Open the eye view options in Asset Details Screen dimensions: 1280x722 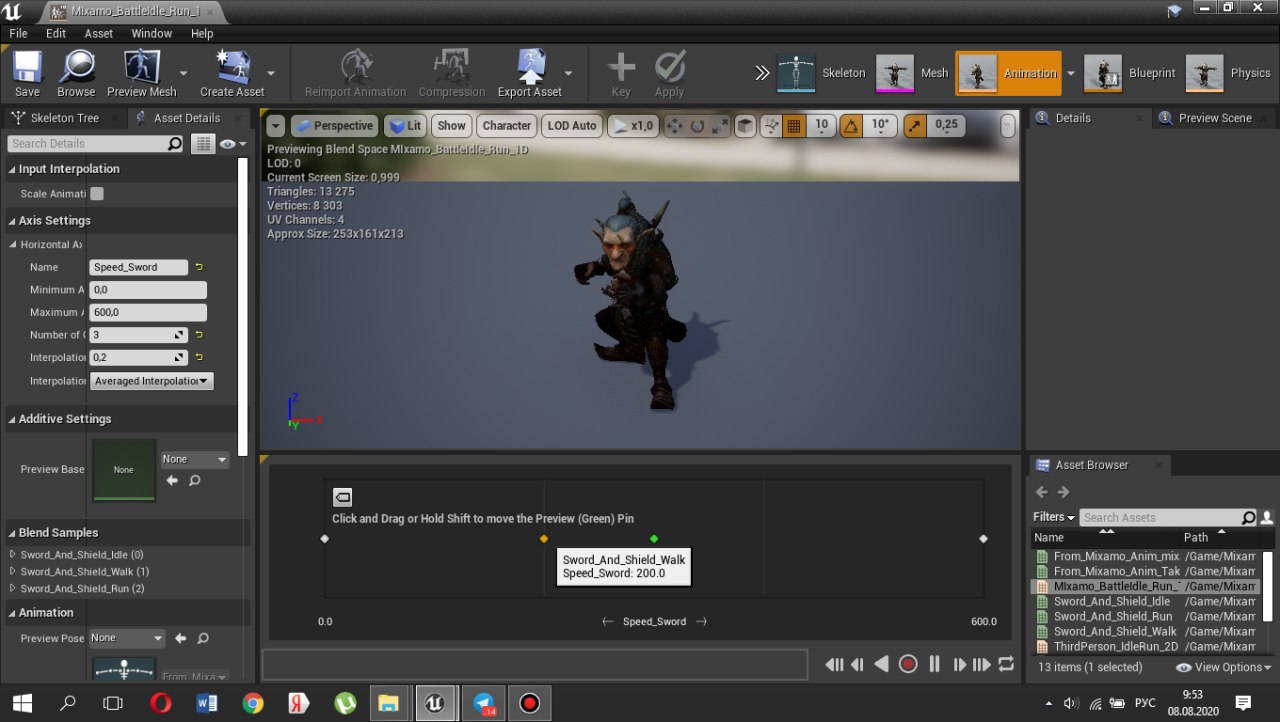232,144
